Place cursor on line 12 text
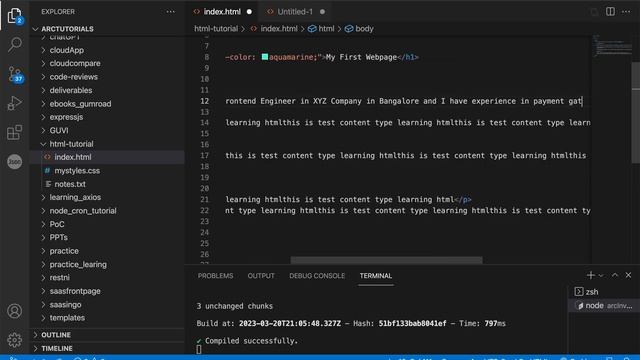The height and width of the screenshot is (360, 640). coord(403,101)
